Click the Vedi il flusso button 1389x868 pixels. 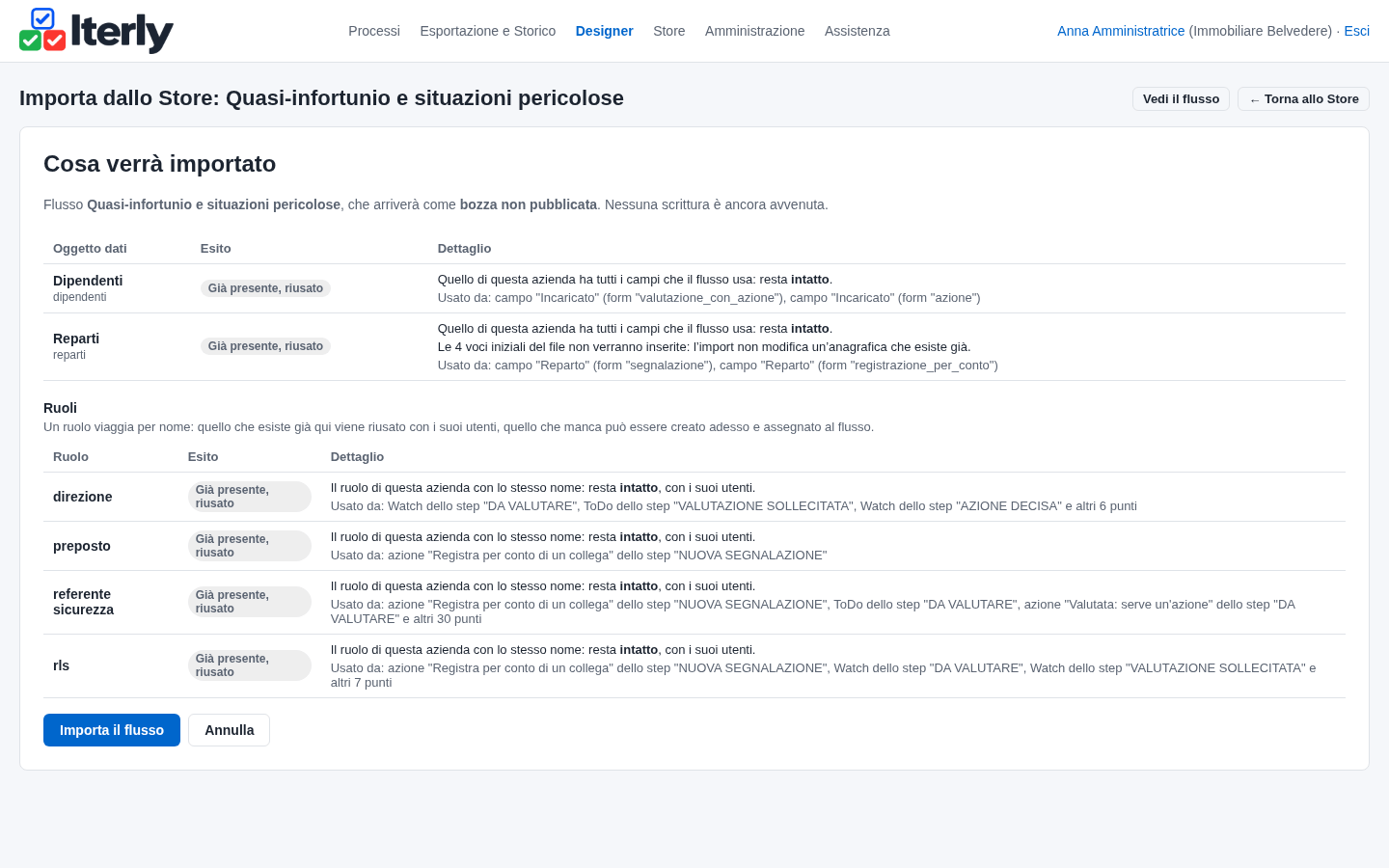[x=1181, y=99]
